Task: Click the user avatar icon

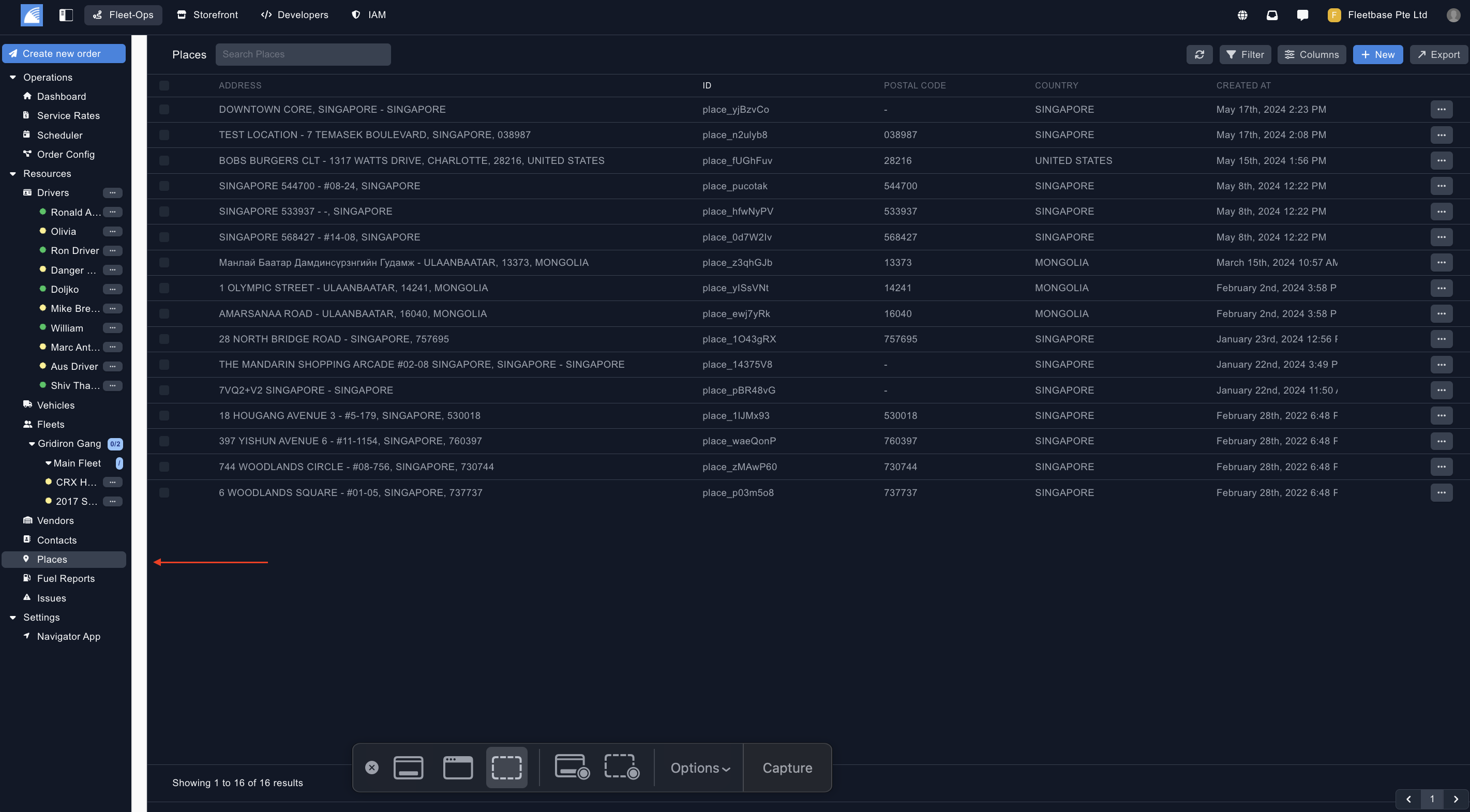Action: [x=1453, y=16]
